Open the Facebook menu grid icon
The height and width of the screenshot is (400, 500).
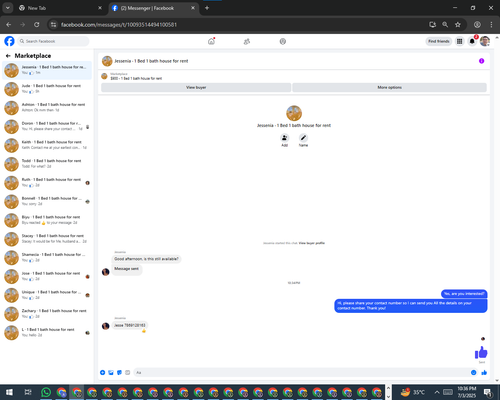click(x=459, y=41)
